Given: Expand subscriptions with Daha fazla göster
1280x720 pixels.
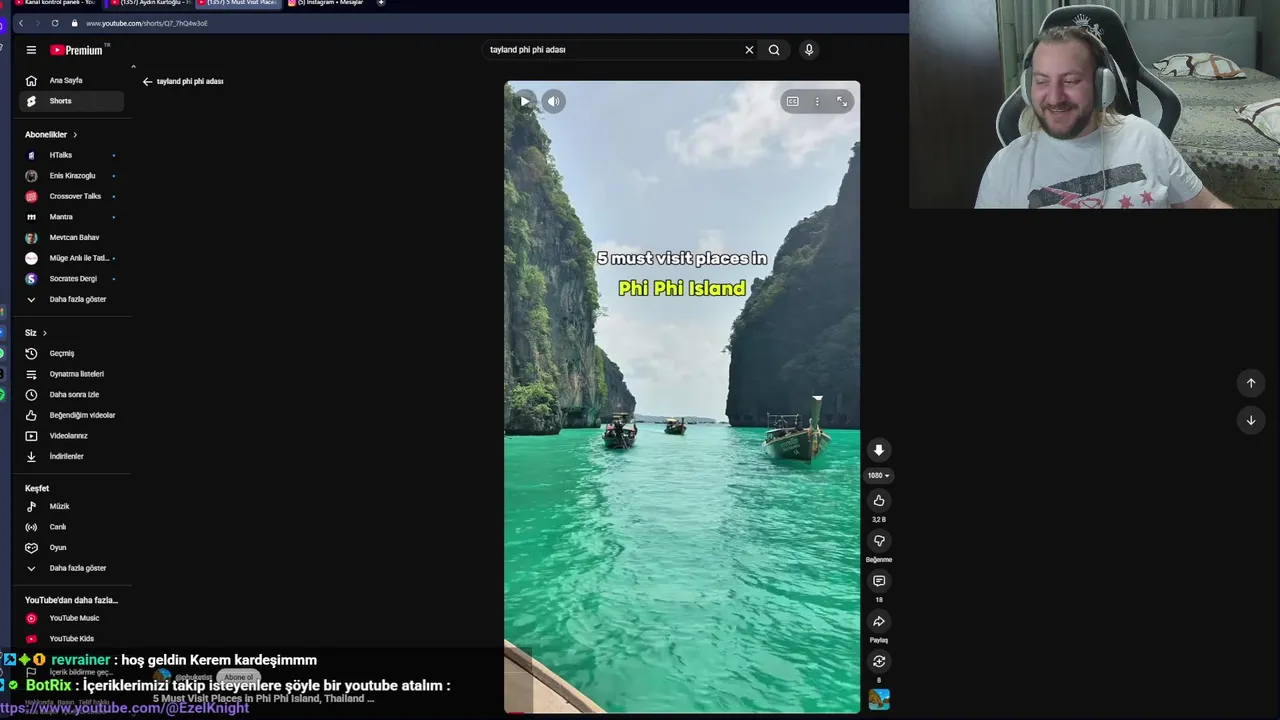Looking at the screenshot, I should (x=72, y=299).
